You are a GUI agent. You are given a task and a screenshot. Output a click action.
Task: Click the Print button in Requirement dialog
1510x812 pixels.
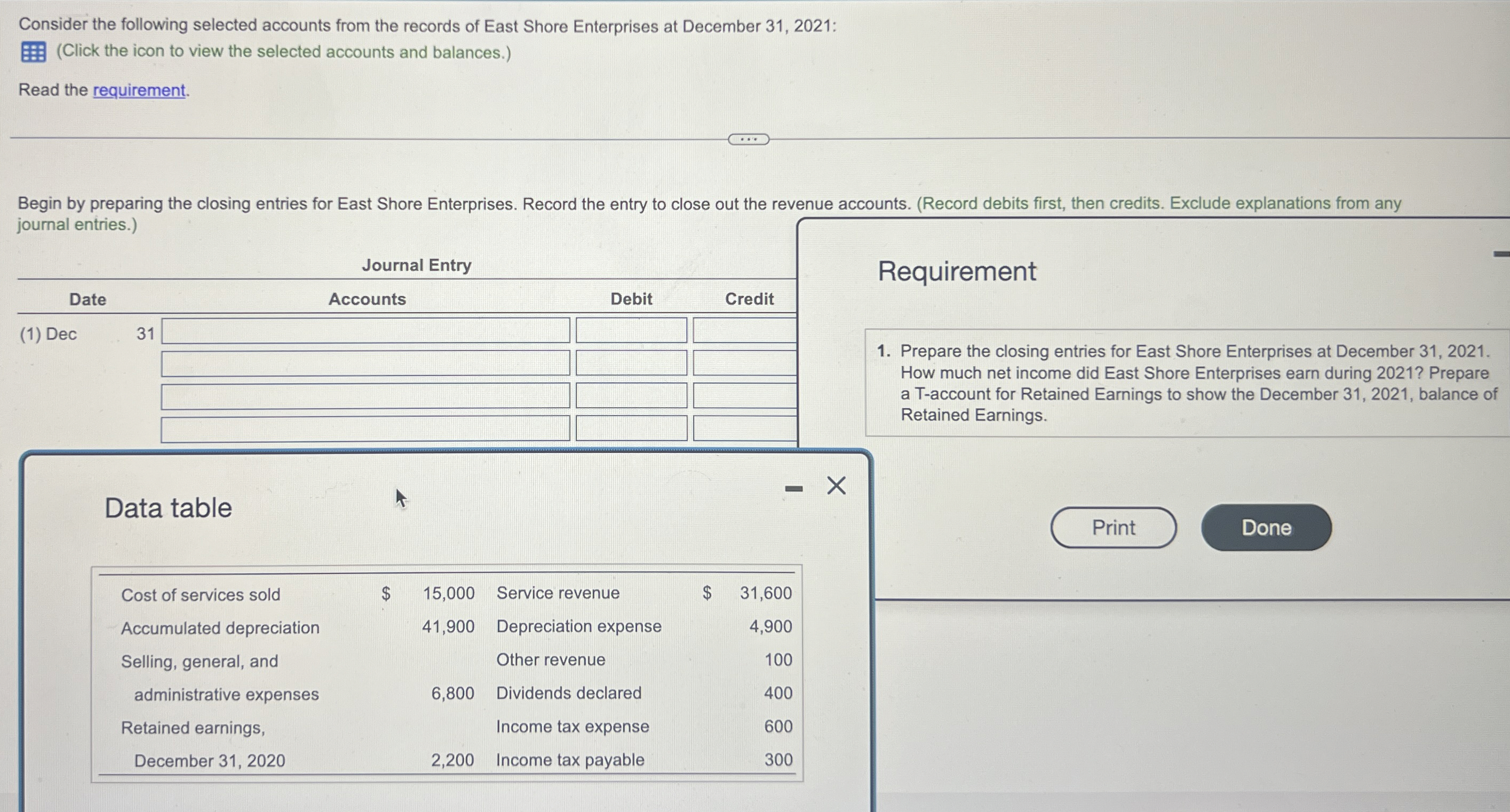pos(1113,528)
